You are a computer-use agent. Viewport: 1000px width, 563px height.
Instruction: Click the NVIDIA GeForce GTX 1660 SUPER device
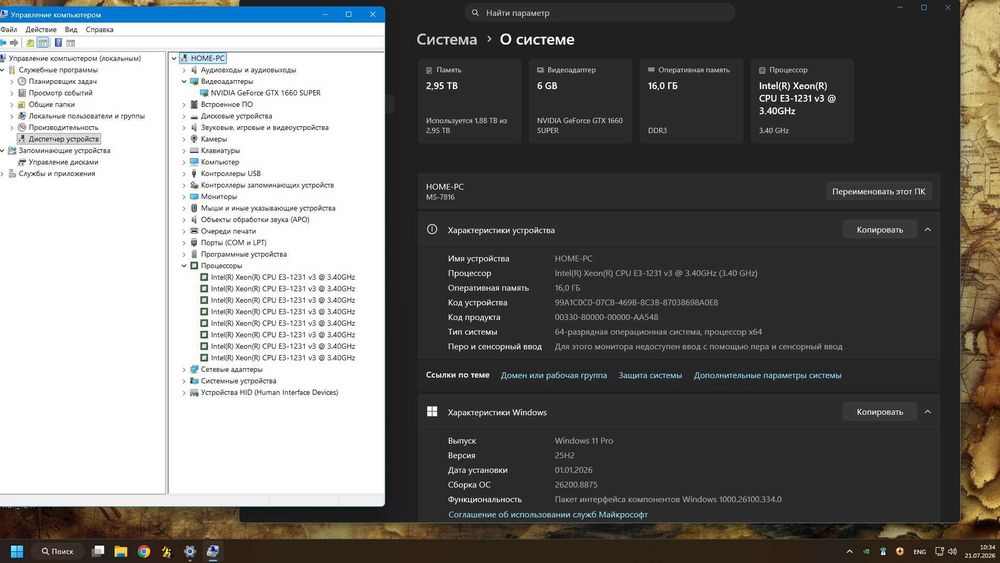click(265, 93)
